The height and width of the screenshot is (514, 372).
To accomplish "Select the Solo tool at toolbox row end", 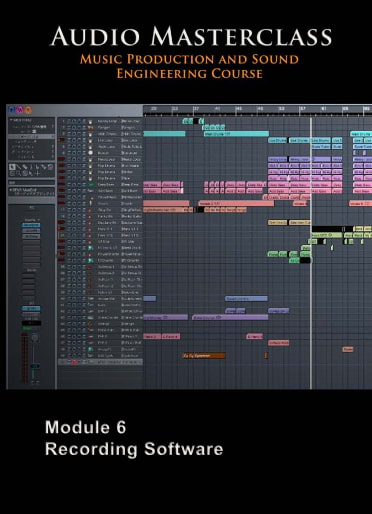I will click(x=50, y=167).
